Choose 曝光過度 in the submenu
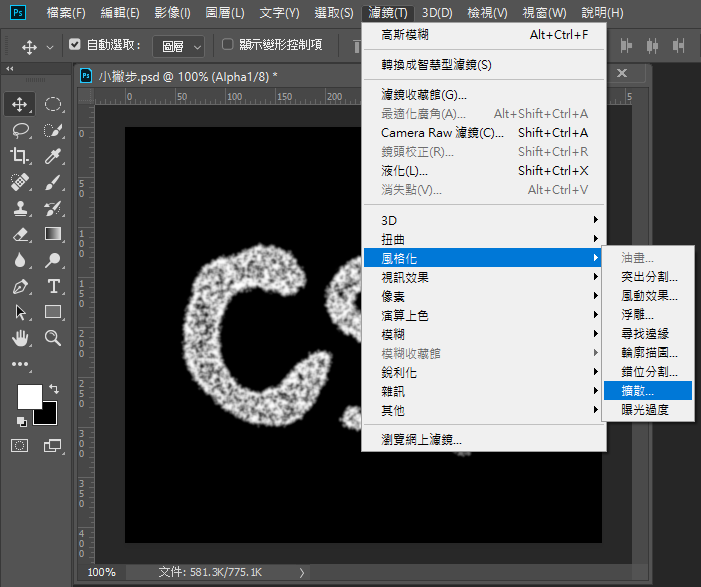This screenshot has height=587, width=701. click(648, 410)
